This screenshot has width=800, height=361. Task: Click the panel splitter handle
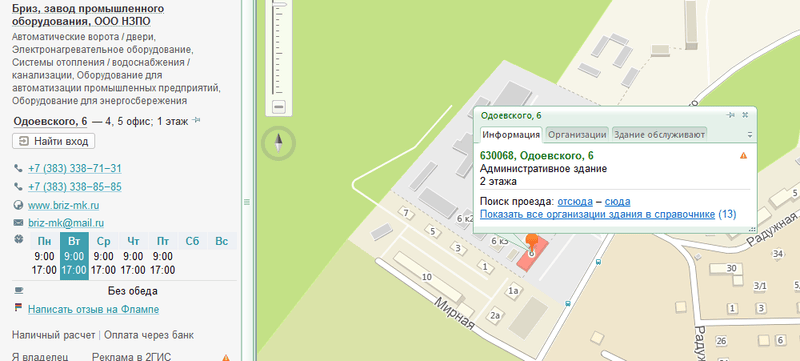[x=247, y=202]
